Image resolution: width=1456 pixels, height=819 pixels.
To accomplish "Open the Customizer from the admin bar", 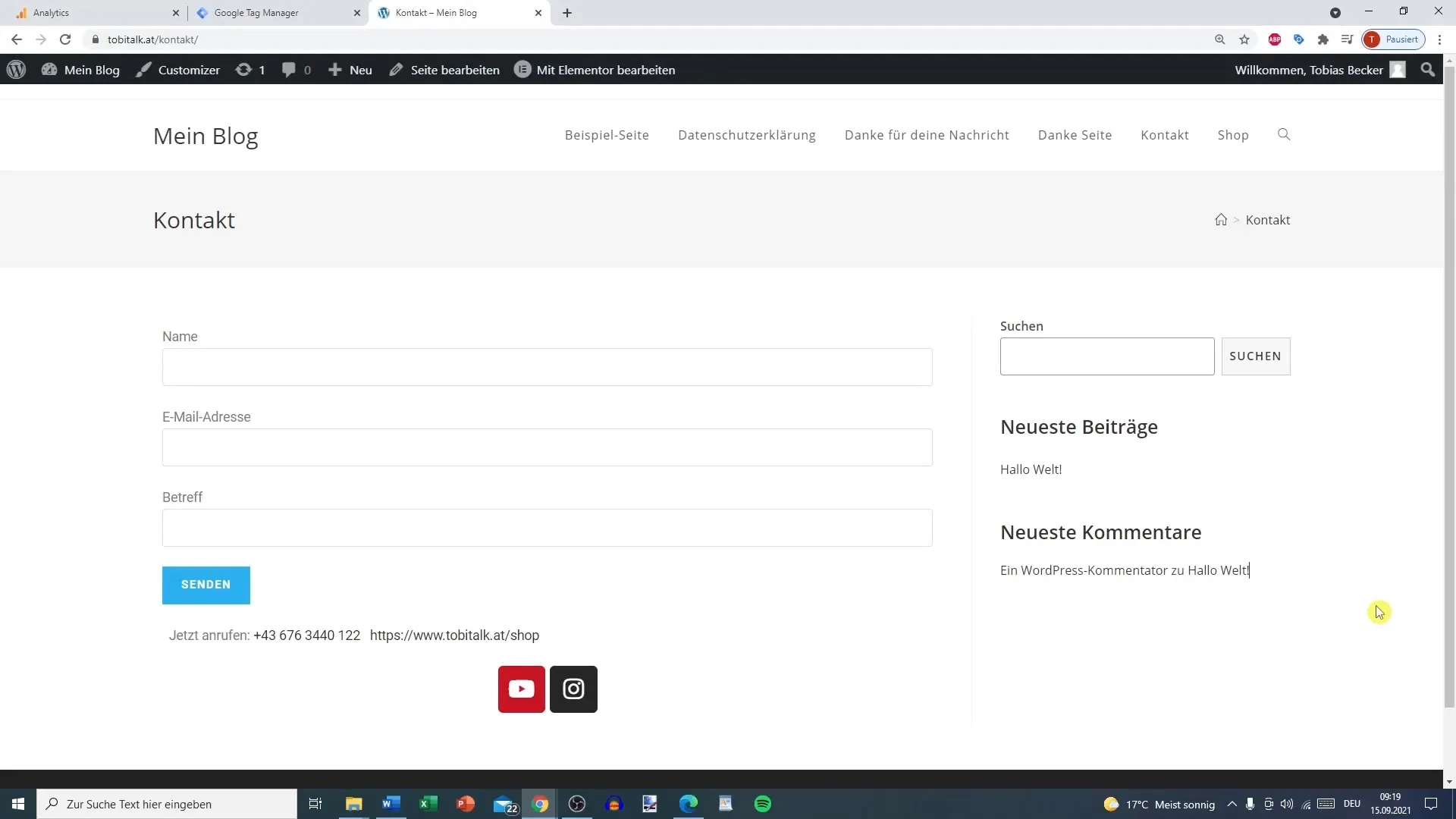I will point(178,70).
